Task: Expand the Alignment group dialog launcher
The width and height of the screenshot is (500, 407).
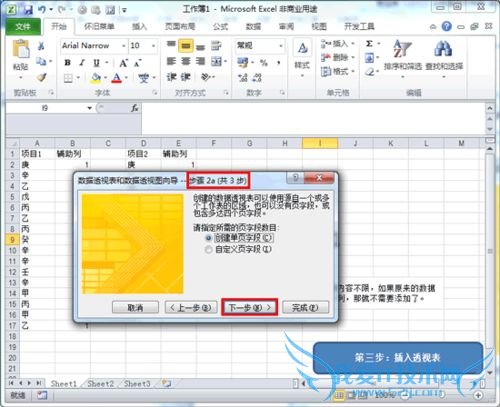Action: click(226, 92)
